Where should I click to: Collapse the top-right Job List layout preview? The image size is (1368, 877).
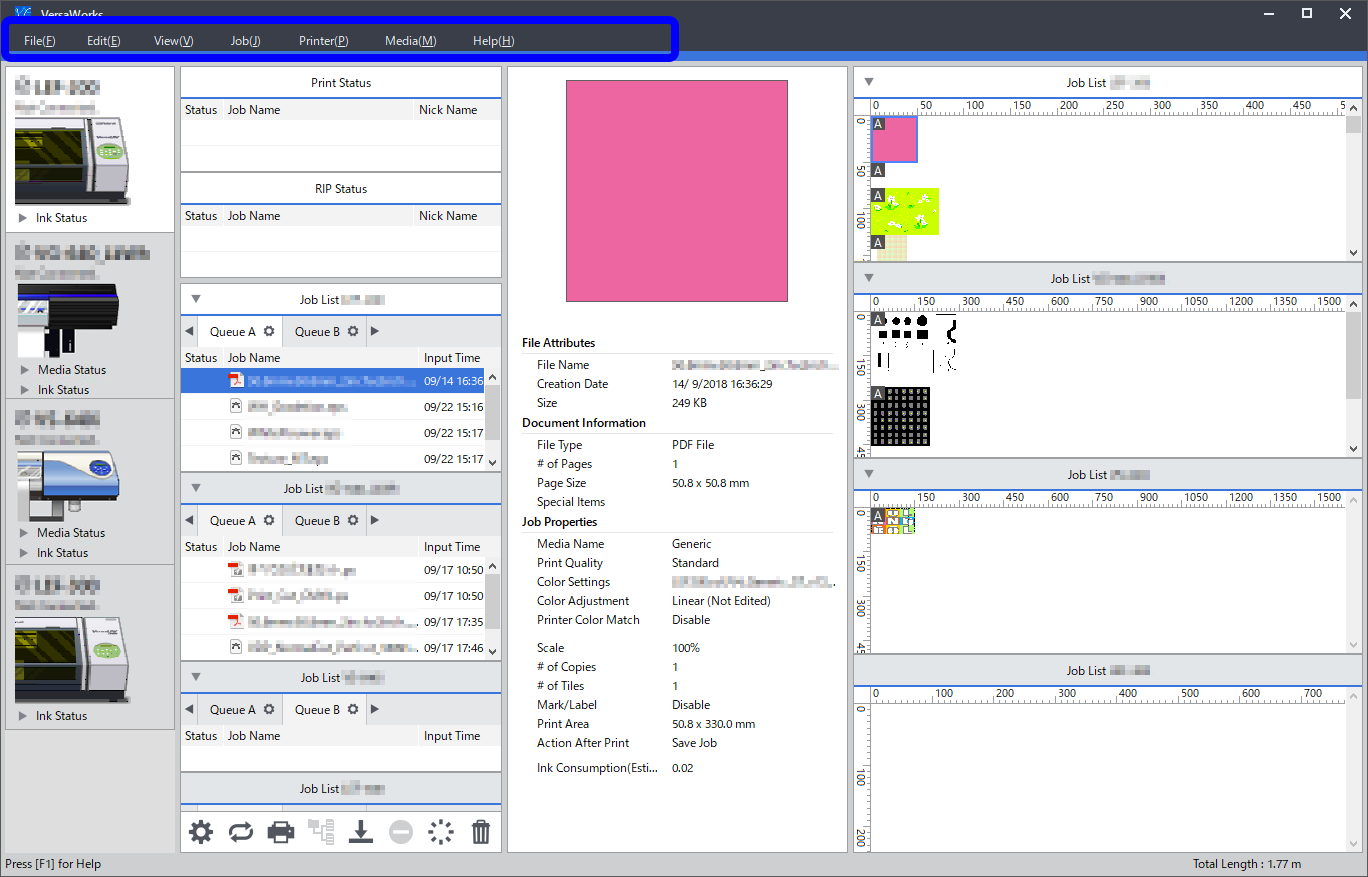[x=868, y=82]
